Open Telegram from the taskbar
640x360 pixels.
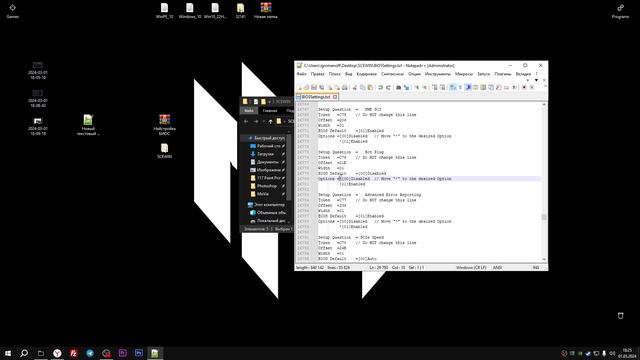tap(90, 353)
